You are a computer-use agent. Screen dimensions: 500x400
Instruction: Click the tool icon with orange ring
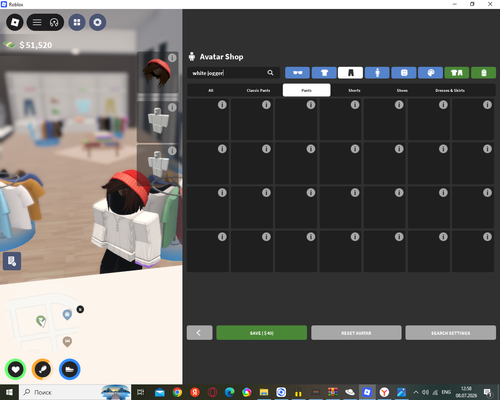pos(42,369)
